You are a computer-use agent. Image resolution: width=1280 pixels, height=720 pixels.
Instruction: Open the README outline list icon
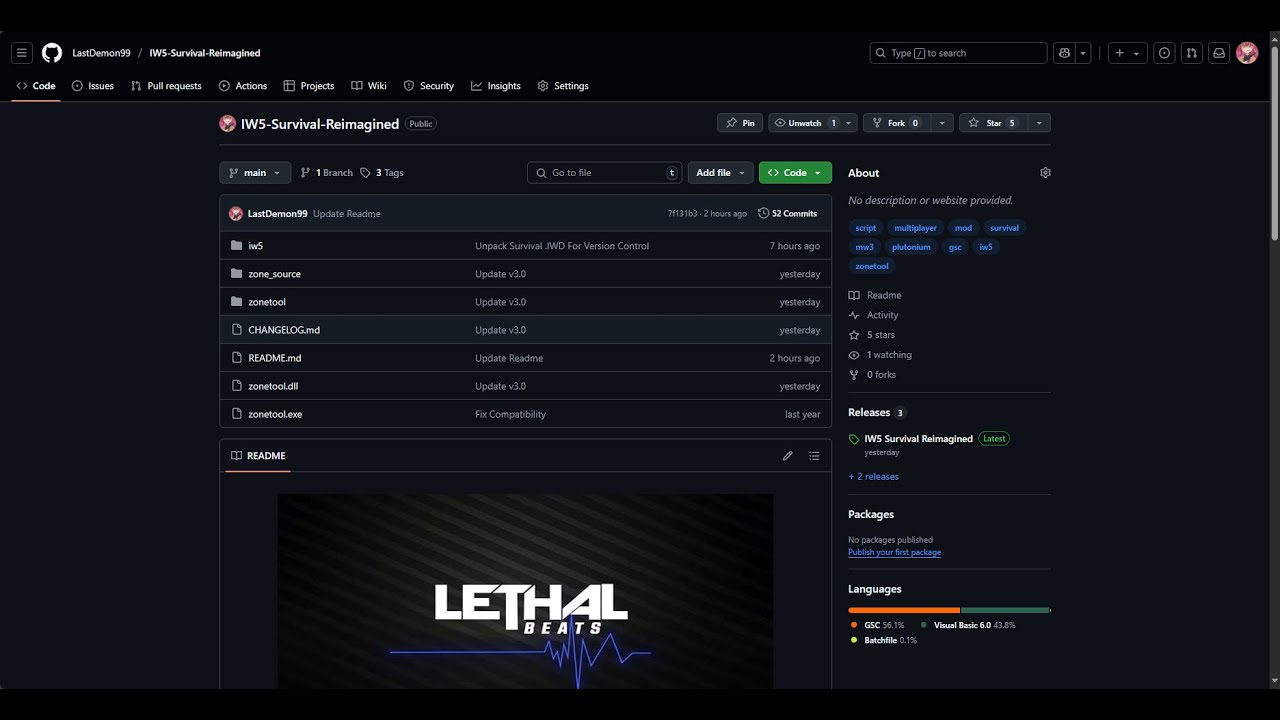[814, 456]
